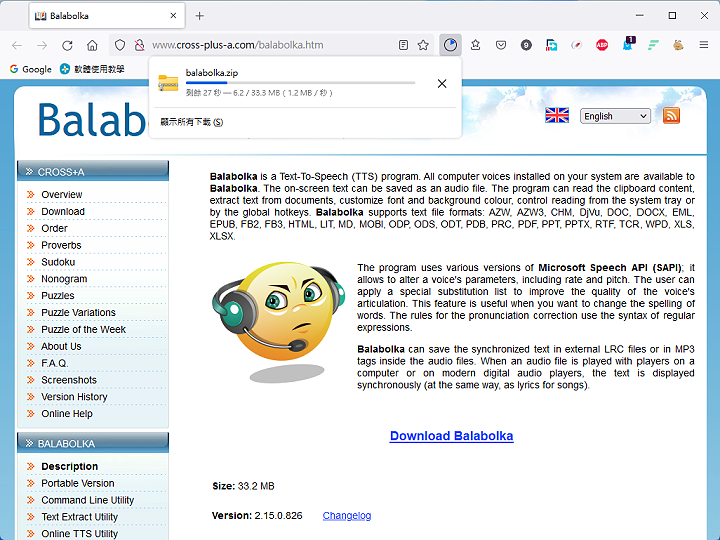
Task: Click the insecure connection lock icon
Action: click(x=139, y=45)
